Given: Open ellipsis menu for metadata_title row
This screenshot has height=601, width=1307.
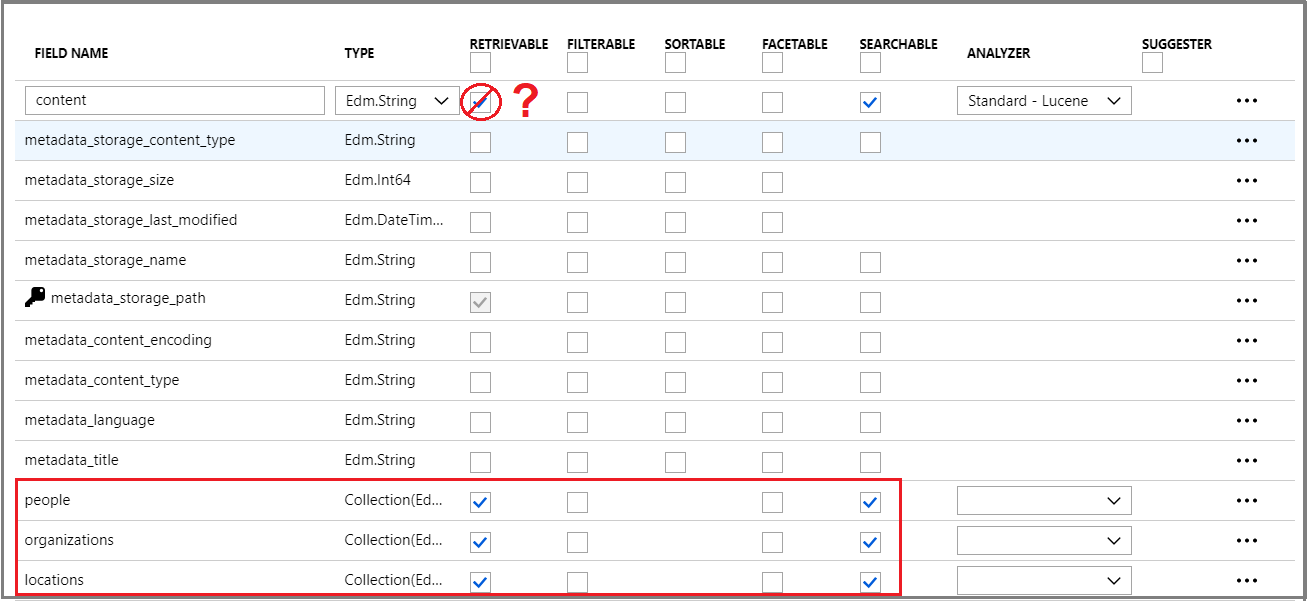Looking at the screenshot, I should tap(1246, 461).
